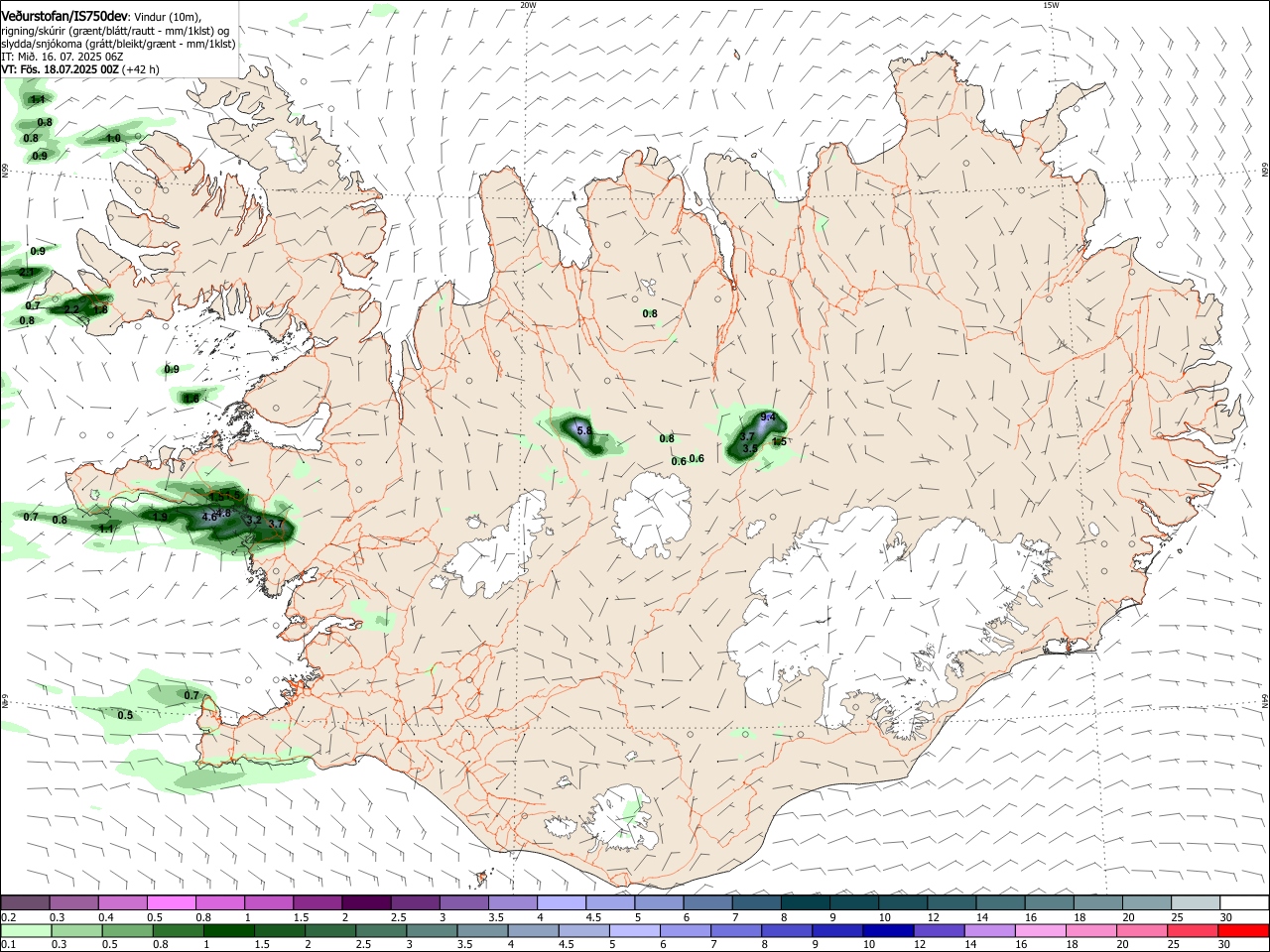
Task: Click the 'VT: Fös. 18.07.2025 00Z (+42 h)' line
Action: pos(80,69)
